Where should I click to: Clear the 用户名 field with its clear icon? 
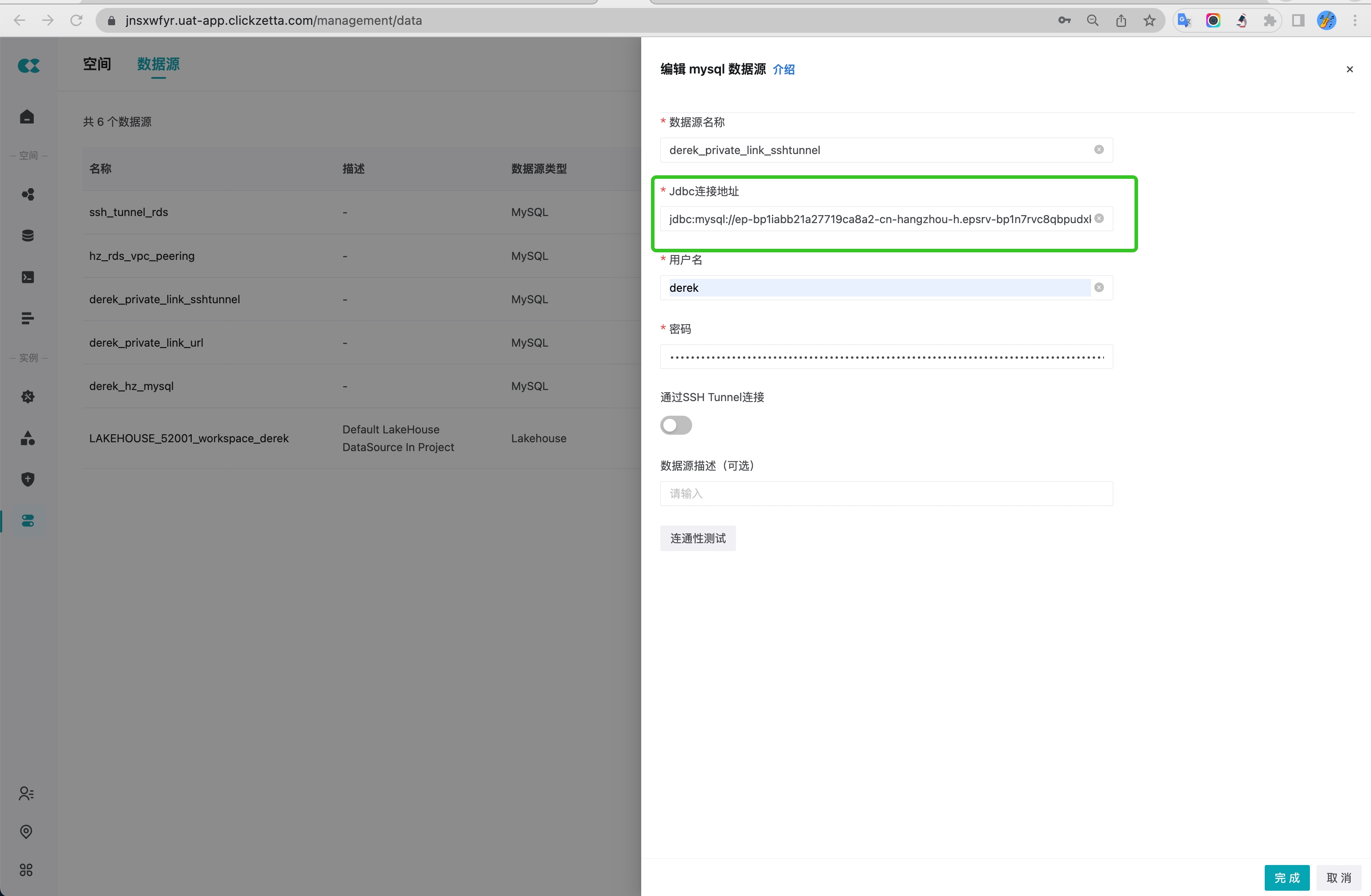click(x=1099, y=287)
